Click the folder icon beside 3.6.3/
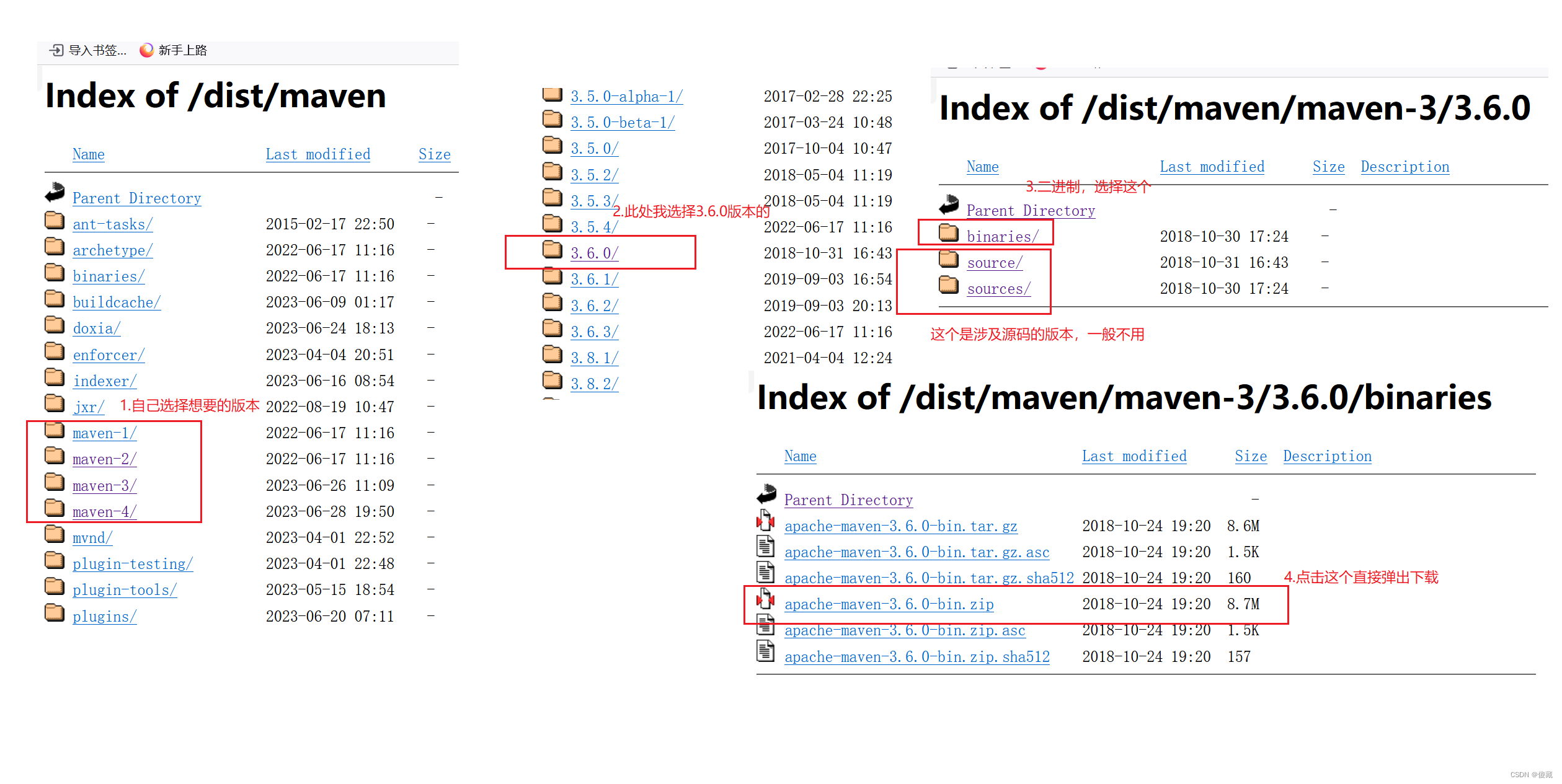This screenshot has height=784, width=1562. click(552, 328)
